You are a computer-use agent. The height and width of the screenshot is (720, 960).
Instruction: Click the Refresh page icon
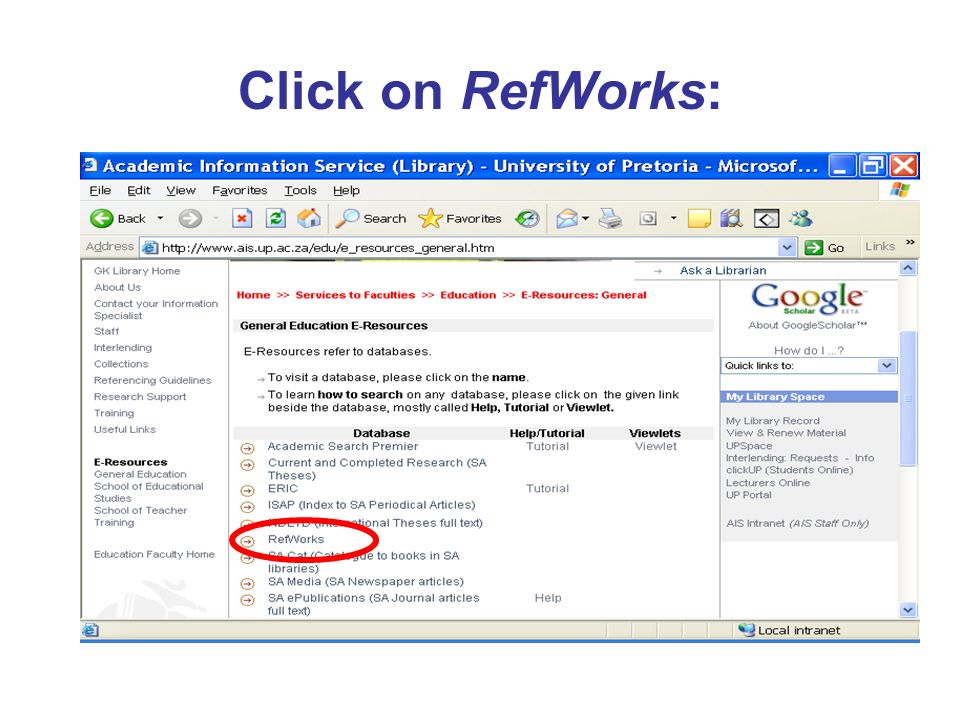[276, 218]
